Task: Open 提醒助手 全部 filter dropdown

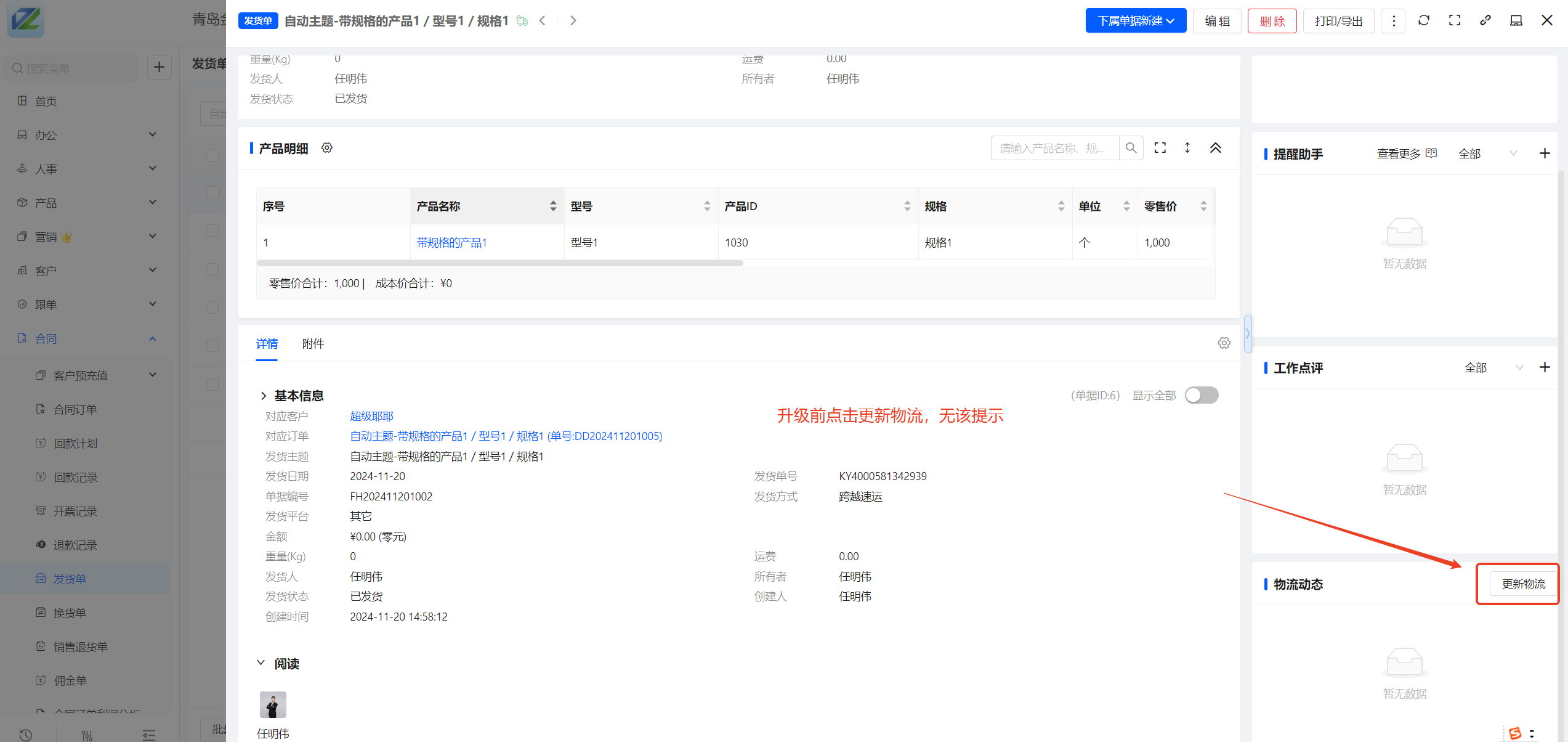Action: coord(1488,153)
